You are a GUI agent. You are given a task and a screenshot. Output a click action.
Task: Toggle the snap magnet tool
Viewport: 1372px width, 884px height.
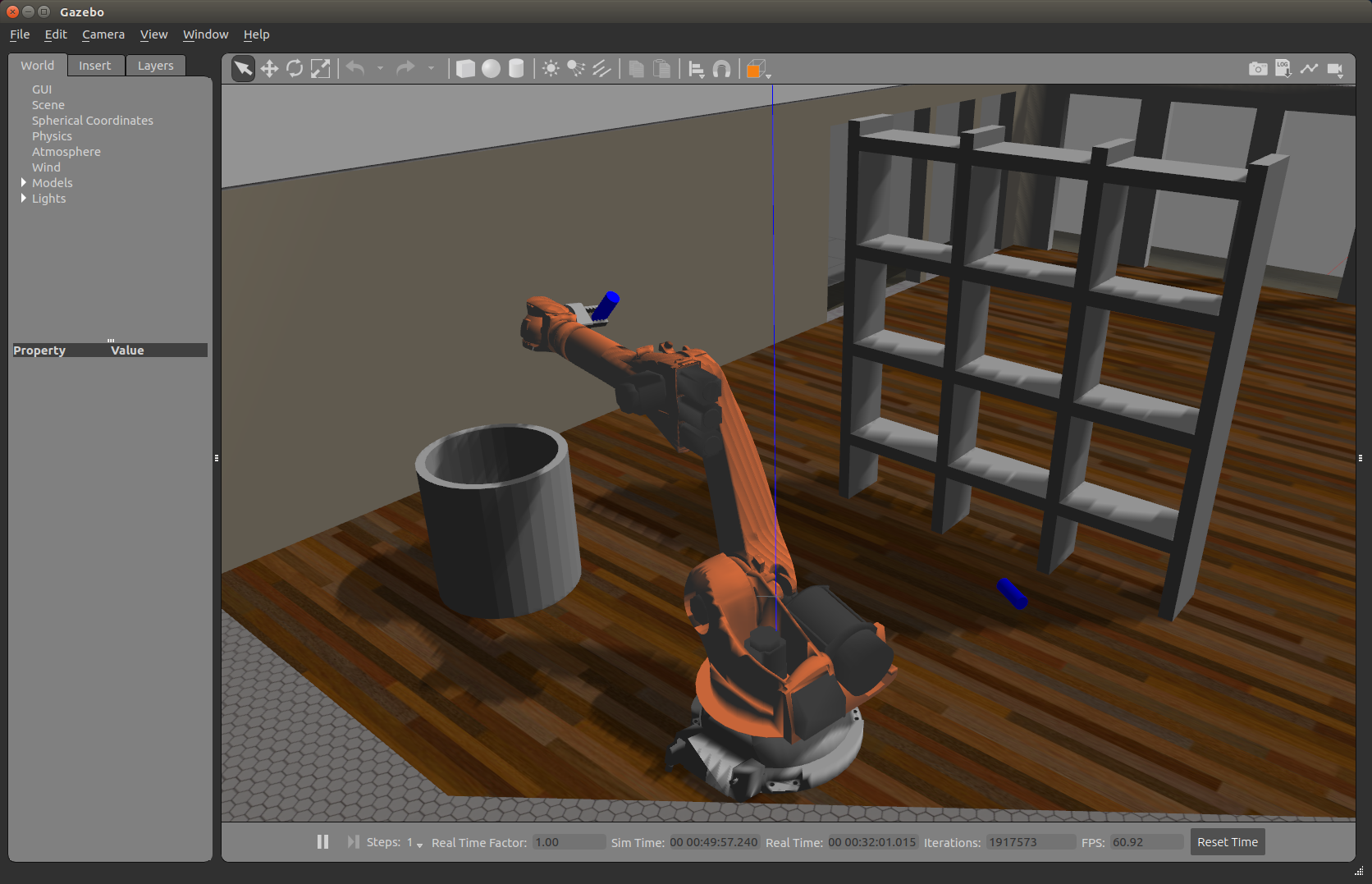click(722, 69)
